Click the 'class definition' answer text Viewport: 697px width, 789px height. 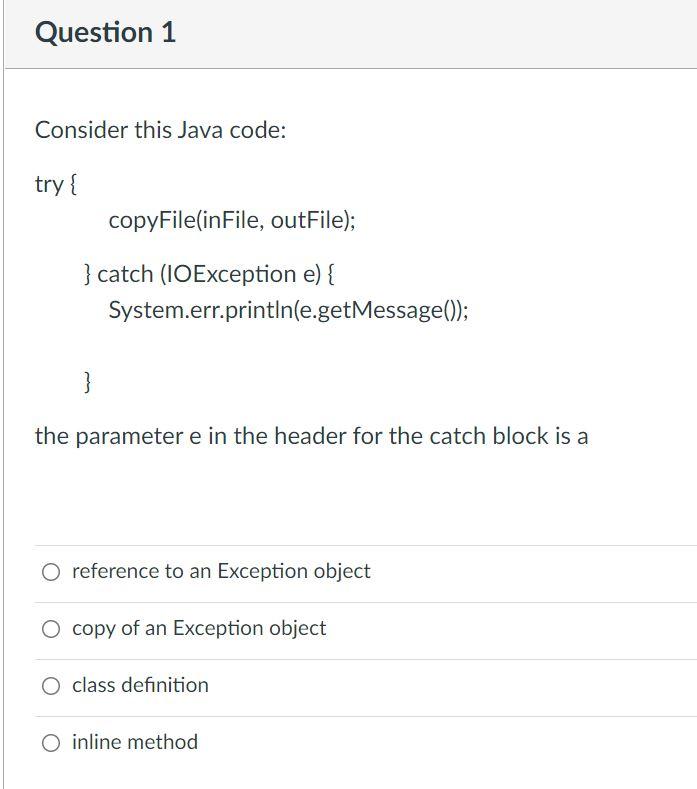(x=140, y=685)
